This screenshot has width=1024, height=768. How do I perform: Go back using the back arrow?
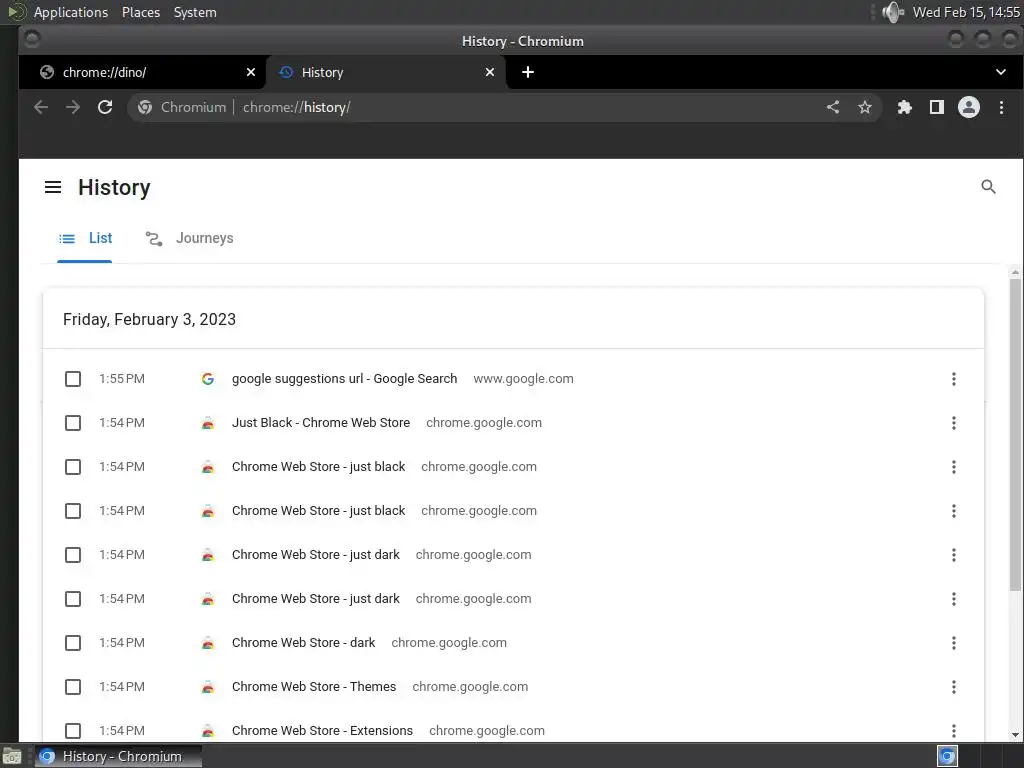pyautogui.click(x=41, y=107)
